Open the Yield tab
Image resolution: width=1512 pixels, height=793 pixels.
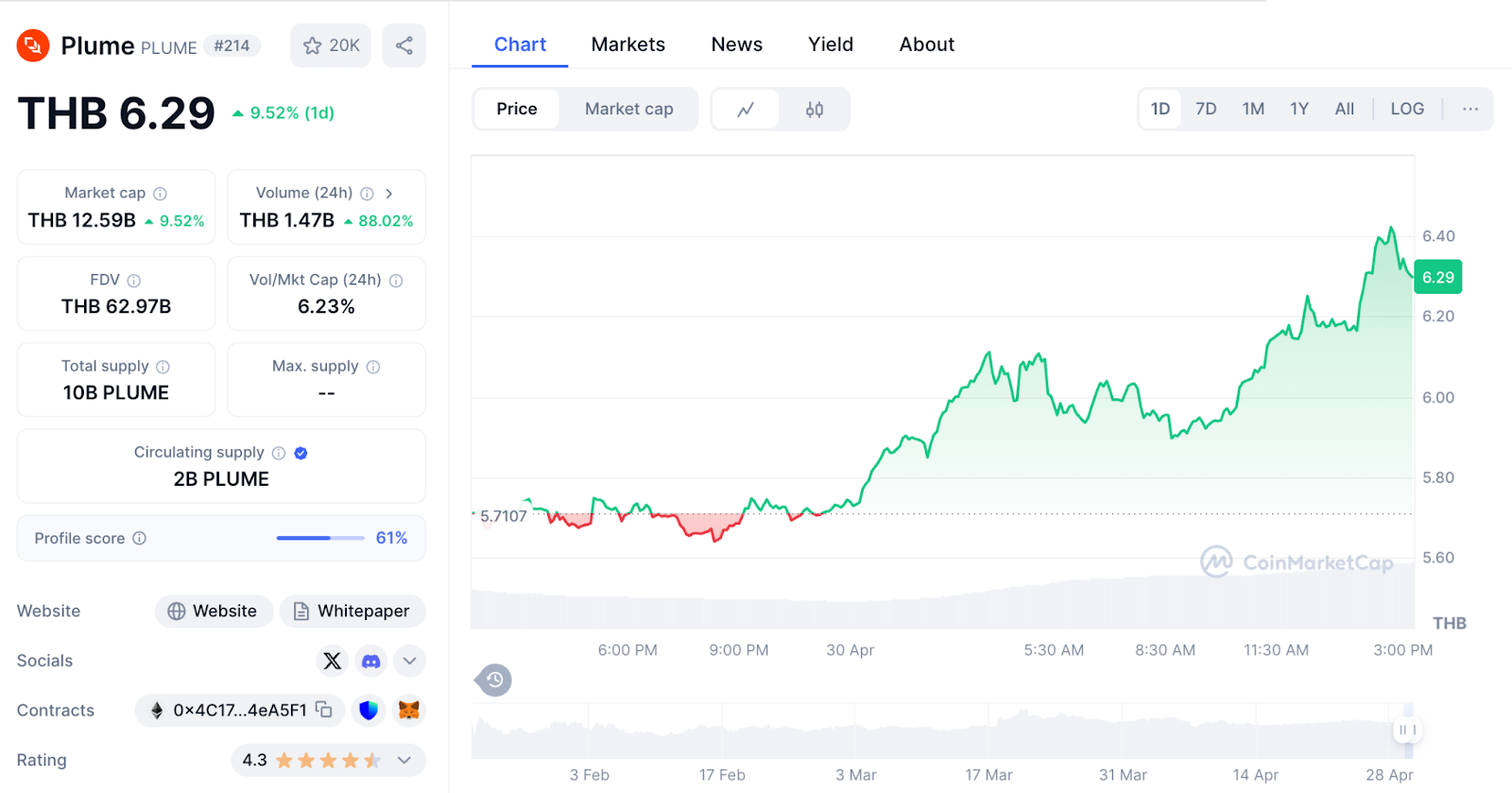831,44
